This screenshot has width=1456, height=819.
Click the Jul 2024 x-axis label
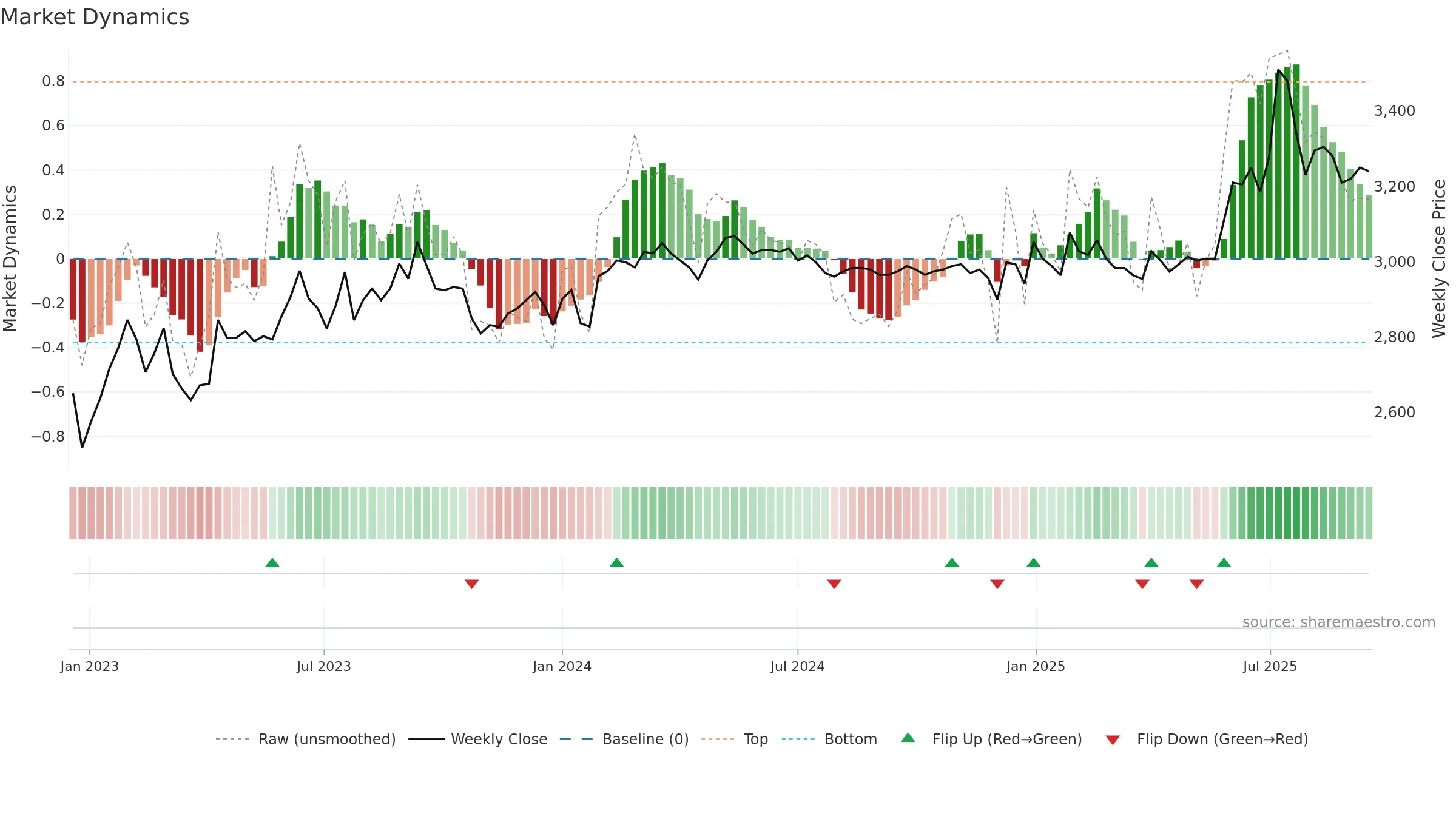(x=798, y=666)
